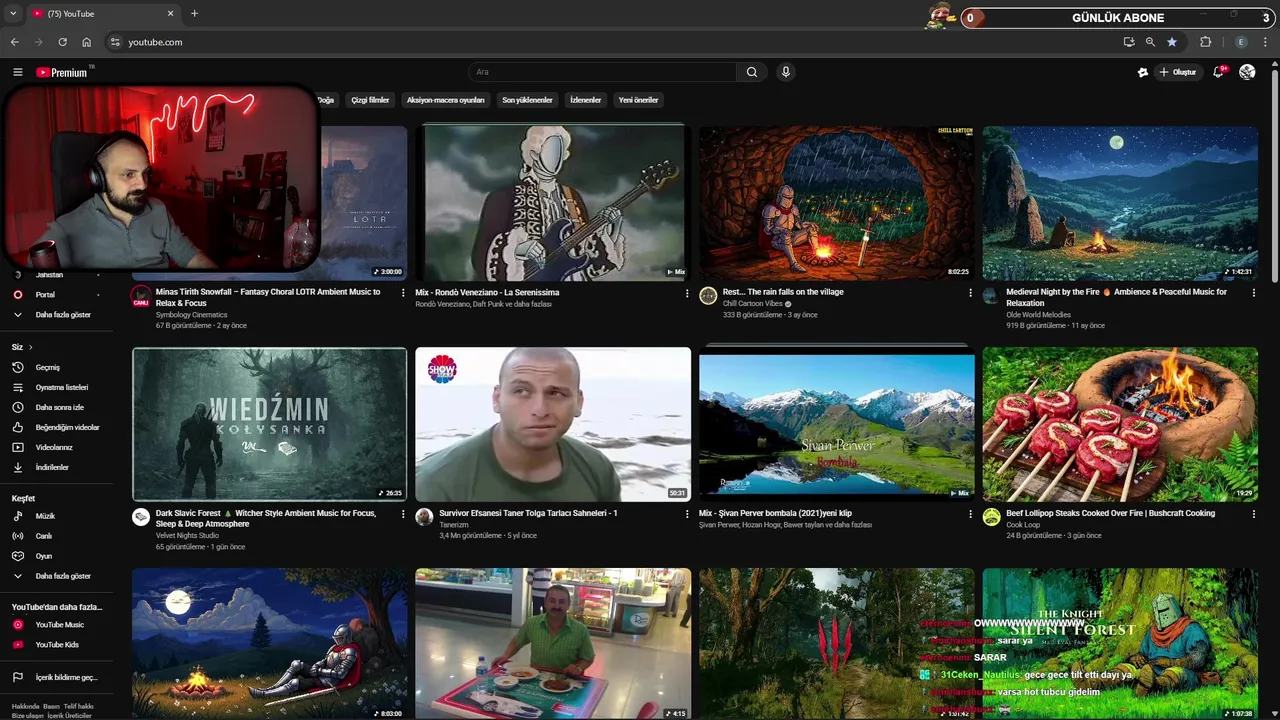The width and height of the screenshot is (1280, 720).
Task: Click the address bar youtube.com
Action: point(156,42)
